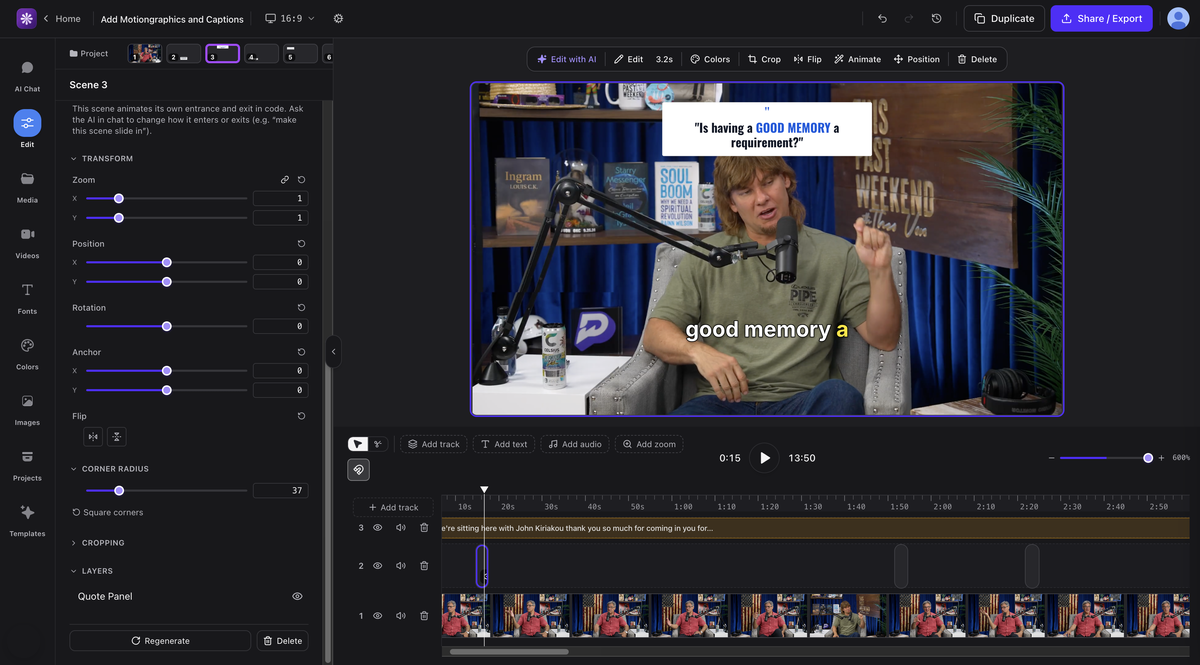Toggle the Zoom X/Y link icon
Image resolution: width=1200 pixels, height=665 pixels.
coord(285,180)
